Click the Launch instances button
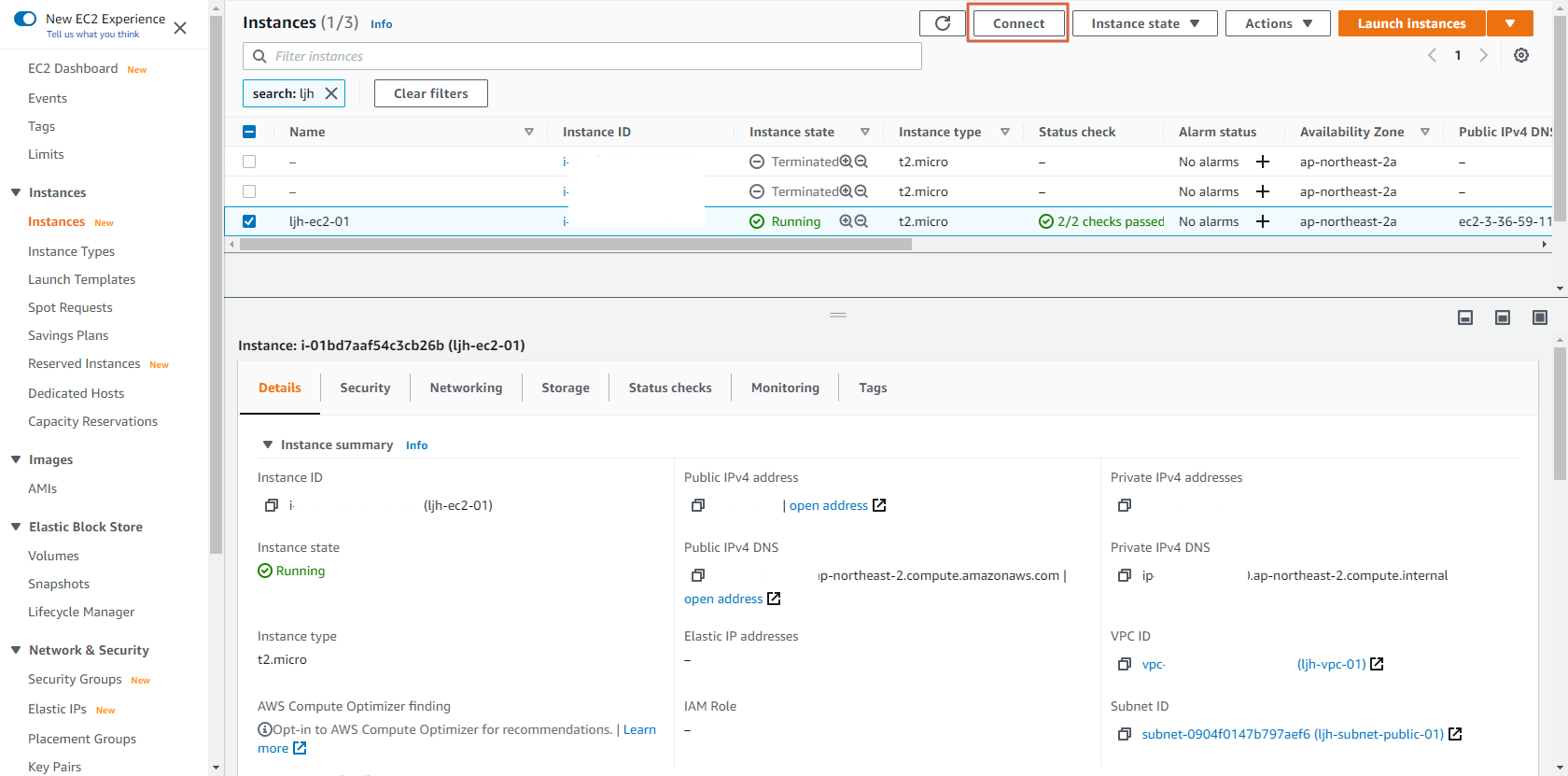 [x=1411, y=23]
